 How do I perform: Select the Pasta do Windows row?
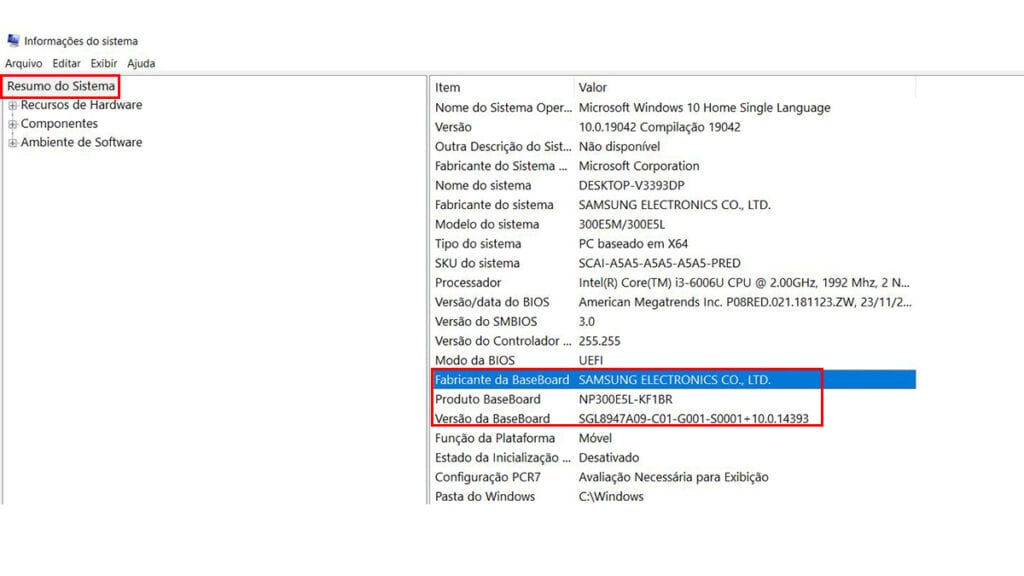click(673, 496)
